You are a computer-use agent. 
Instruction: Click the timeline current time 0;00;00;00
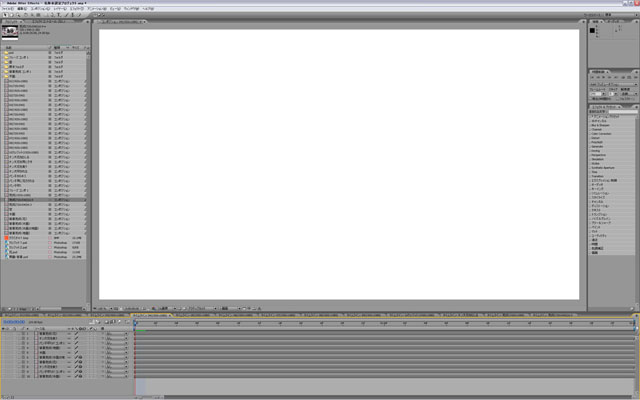coord(14,322)
